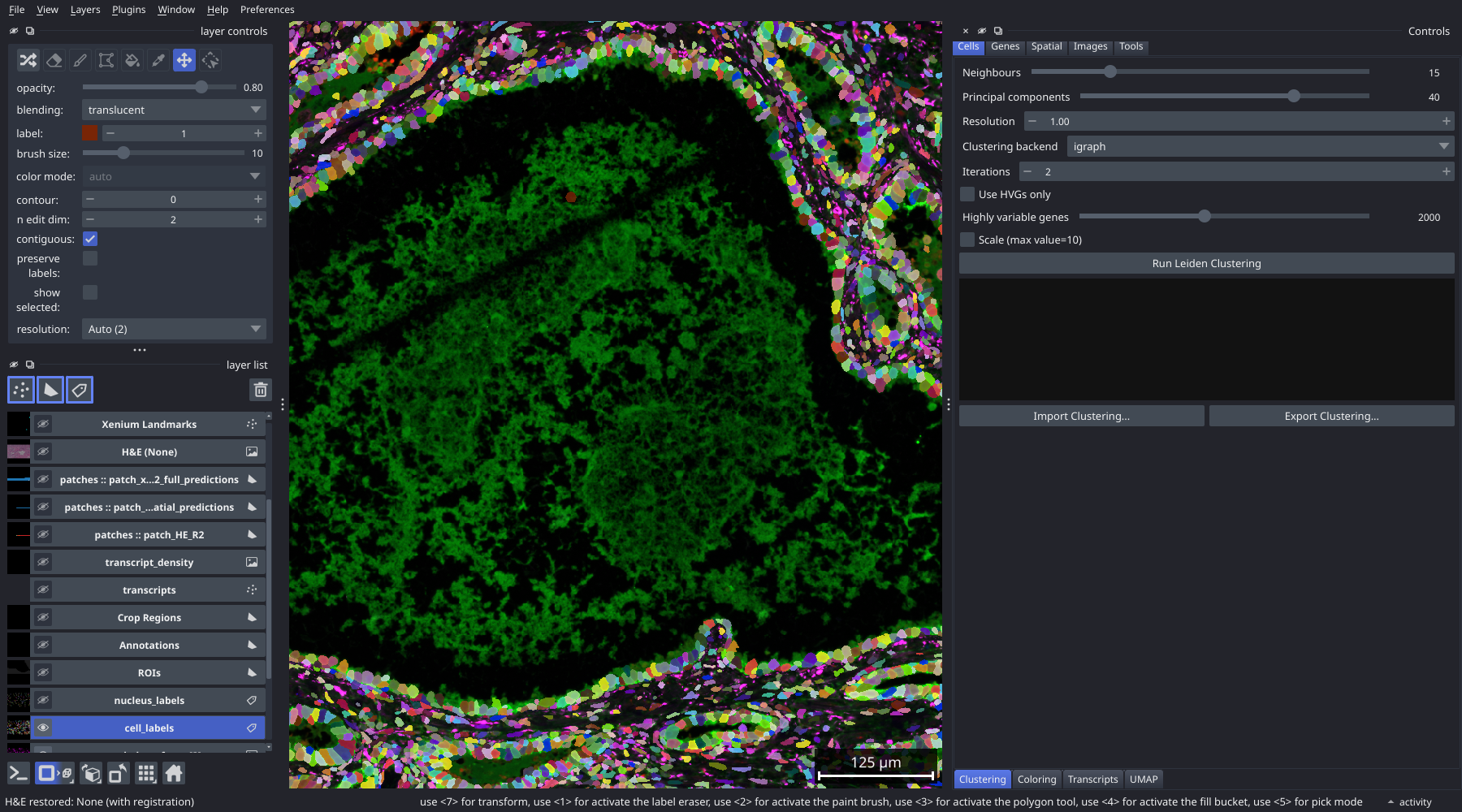
Task: Select the shuffle colors tool
Action: coord(28,60)
